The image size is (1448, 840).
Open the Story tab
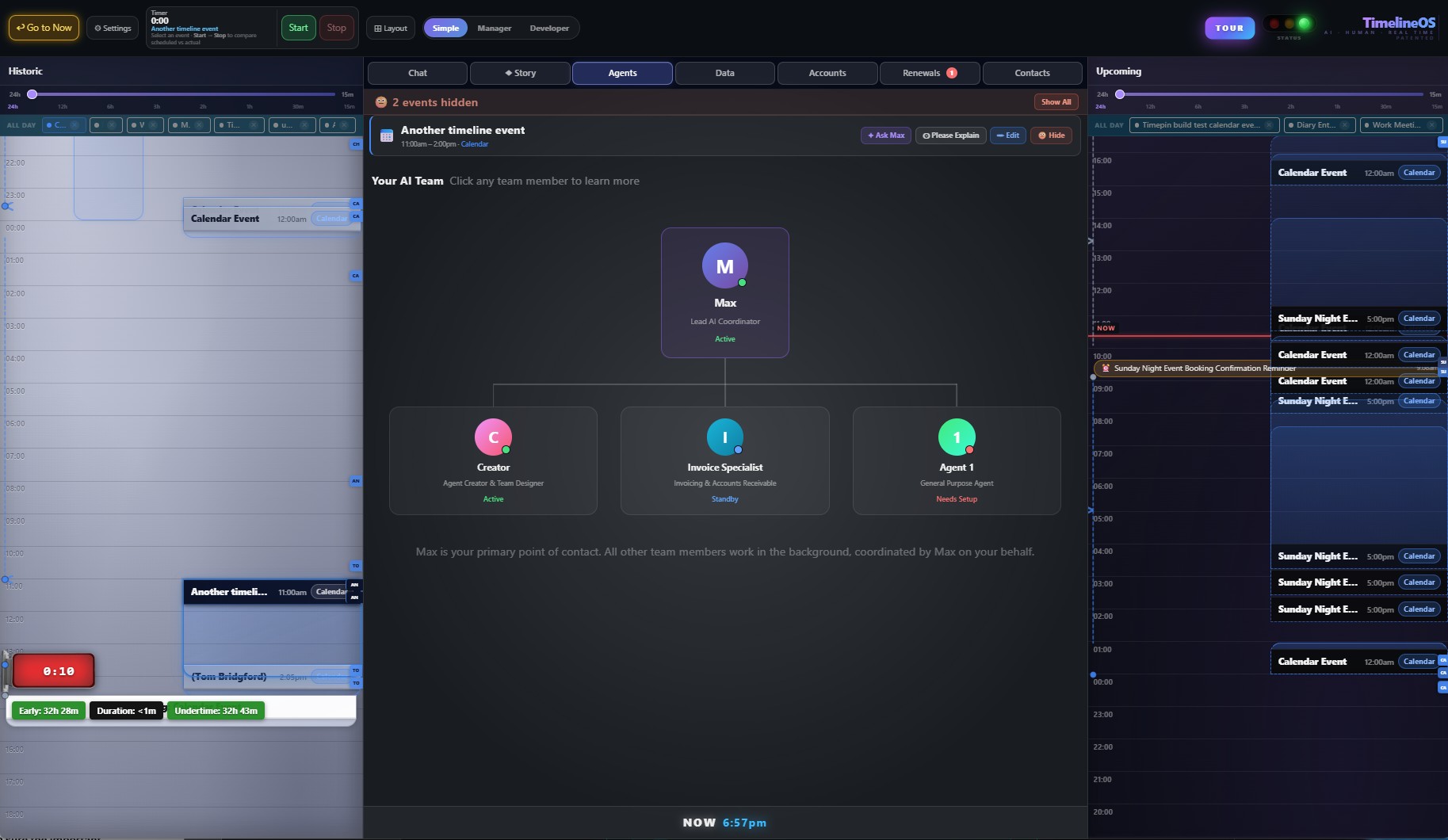tap(520, 73)
